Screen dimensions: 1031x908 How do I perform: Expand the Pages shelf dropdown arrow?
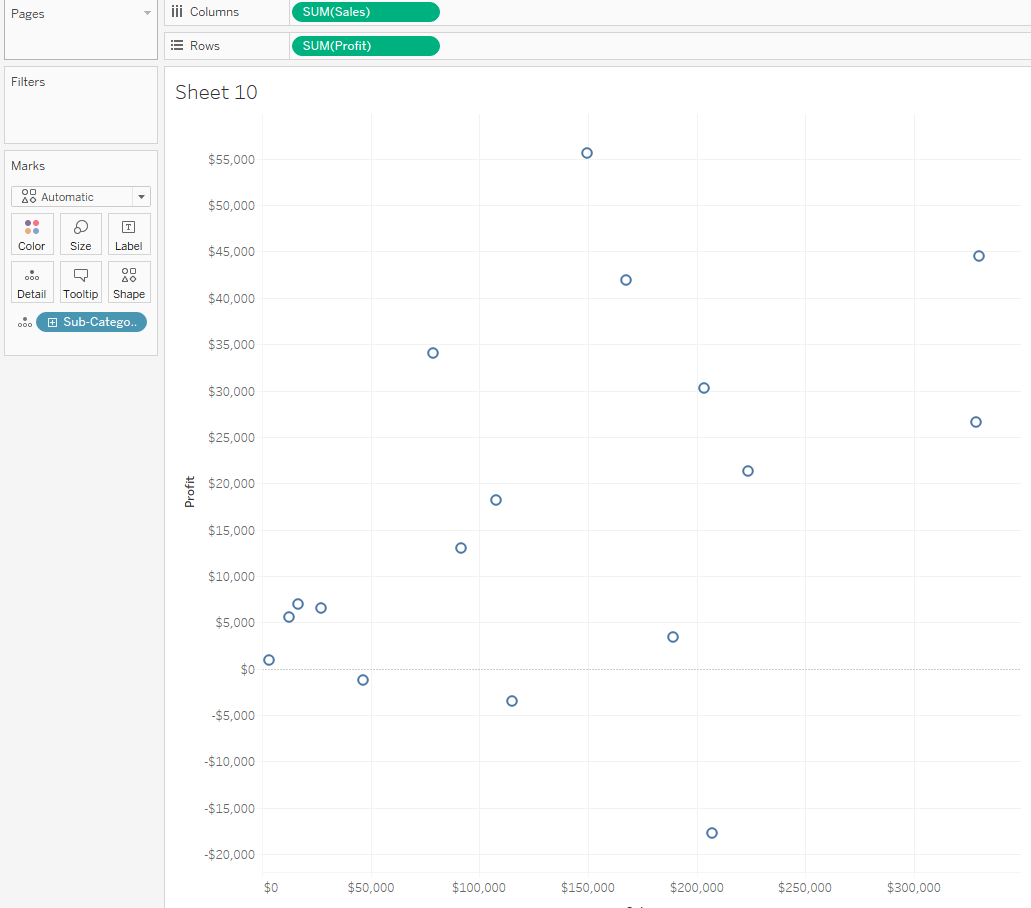146,13
